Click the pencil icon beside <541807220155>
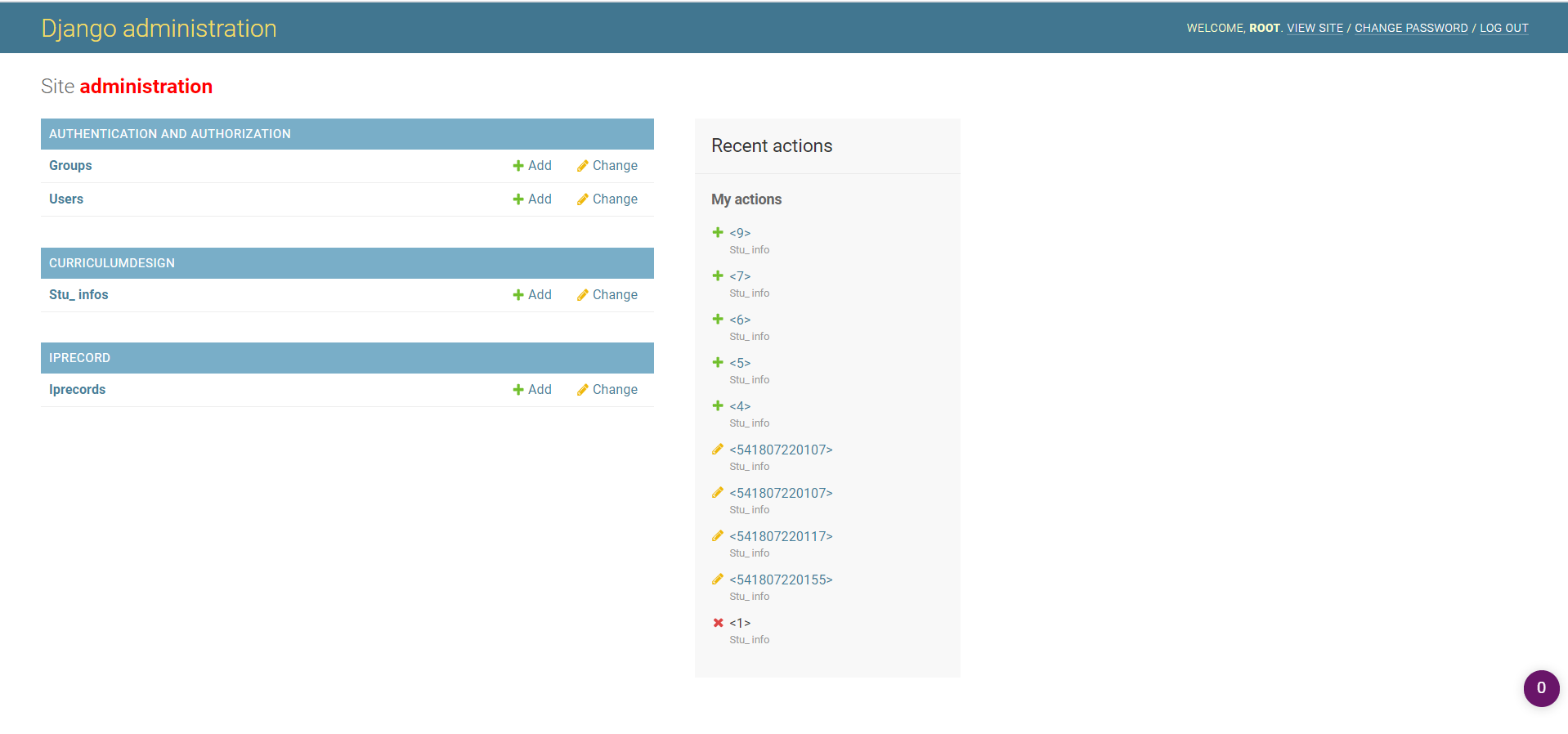This screenshot has height=734, width=1568. pos(718,579)
